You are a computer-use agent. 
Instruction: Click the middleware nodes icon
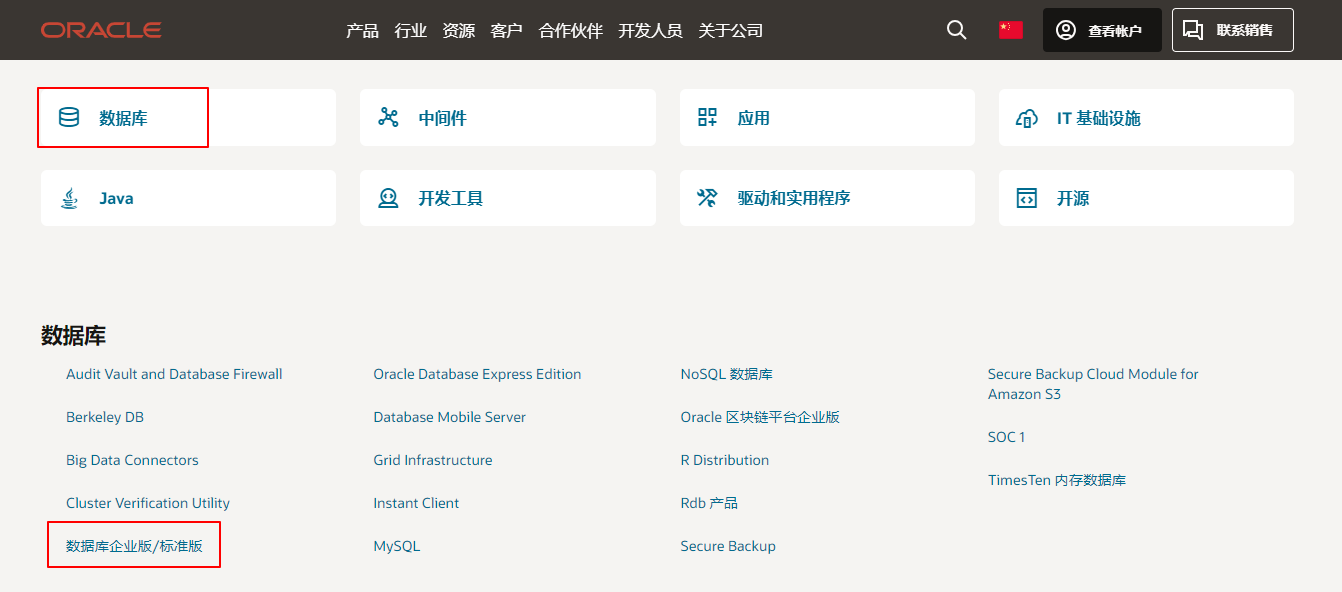(x=388, y=118)
